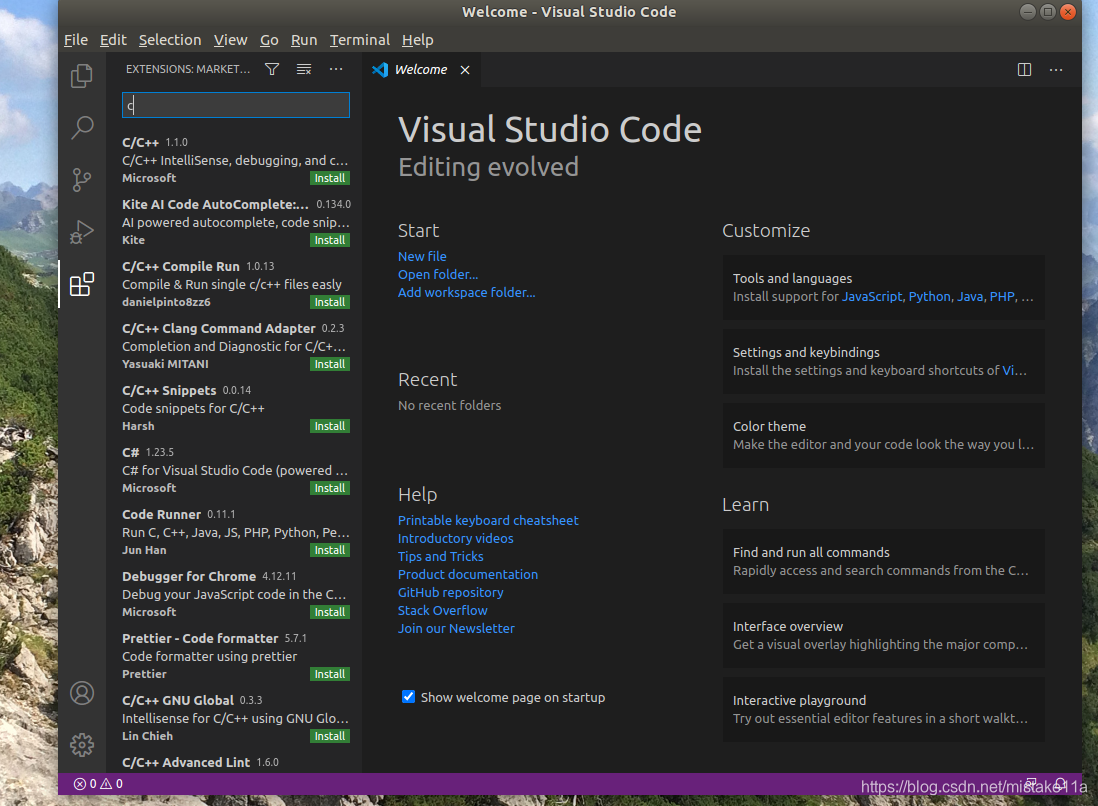This screenshot has width=1098, height=806.
Task: Click the Python language support link
Action: [x=929, y=297]
